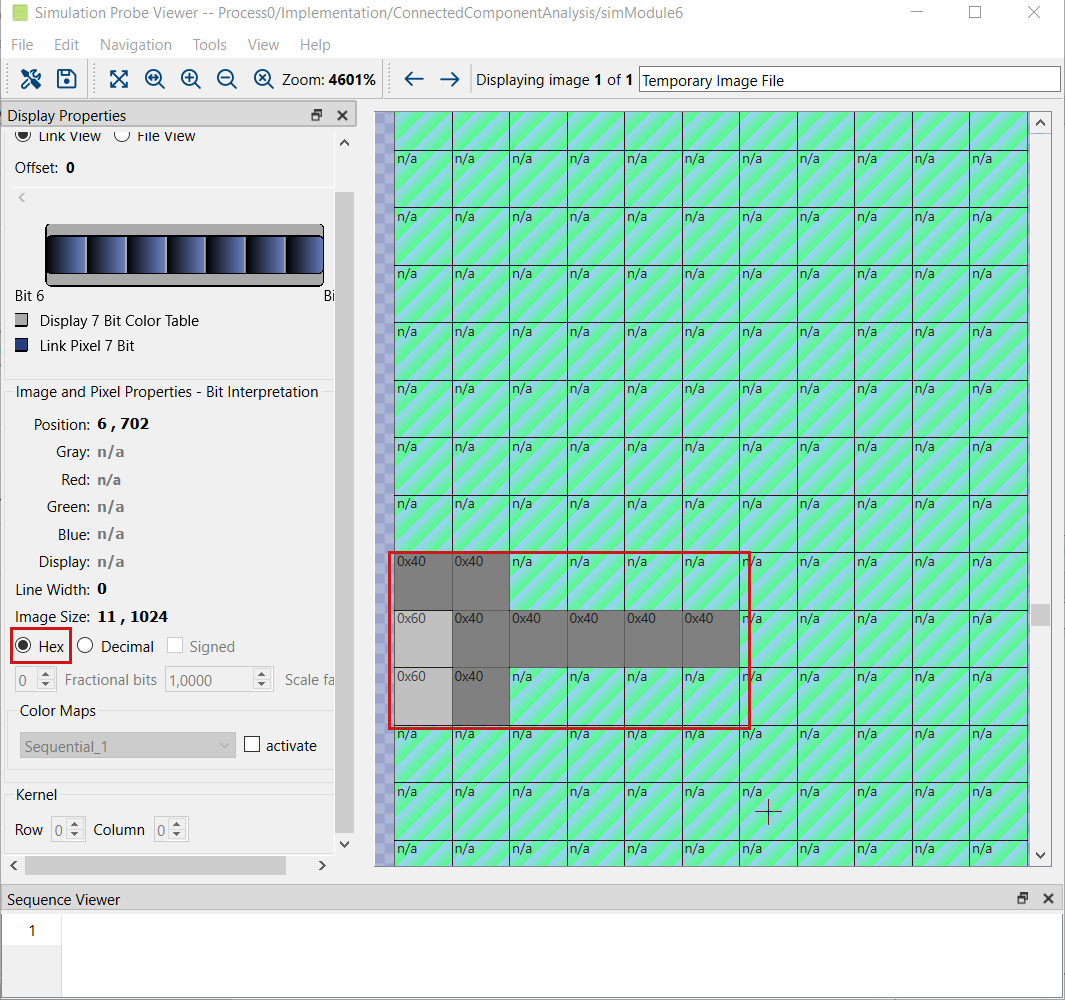Click the Fit to view icon
The height and width of the screenshot is (1000, 1065).
point(118,78)
